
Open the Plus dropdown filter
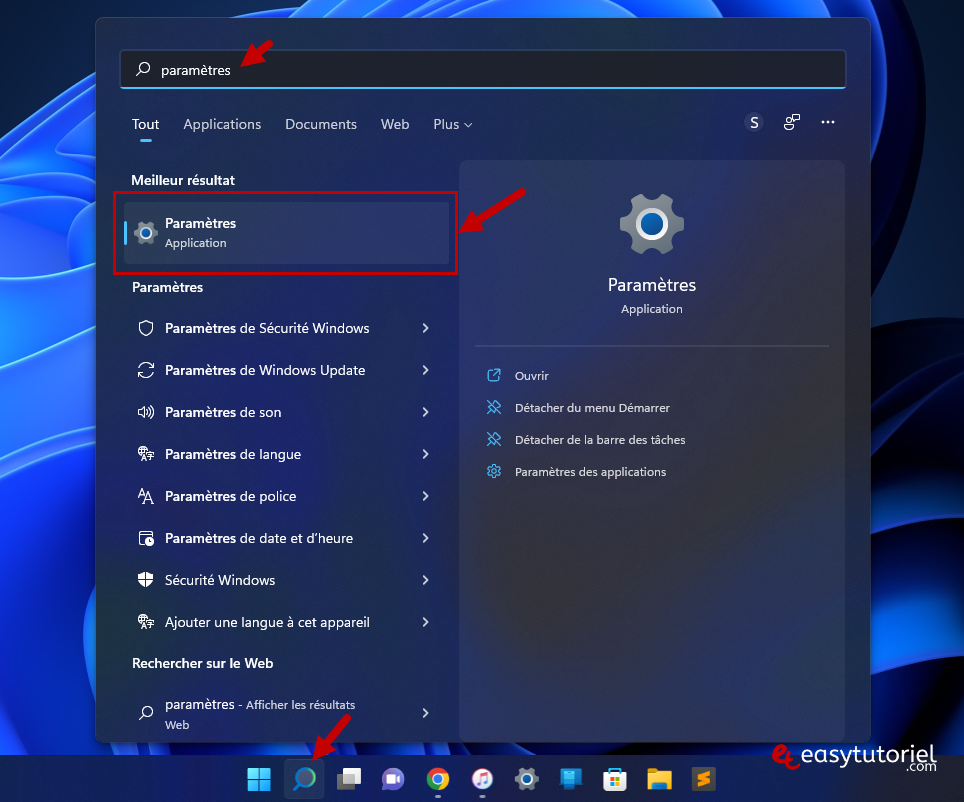click(x=452, y=124)
